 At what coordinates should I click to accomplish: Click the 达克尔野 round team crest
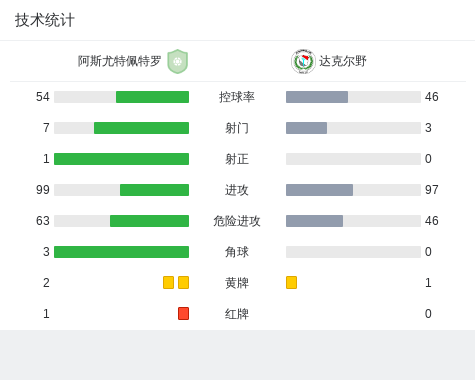pos(303,61)
